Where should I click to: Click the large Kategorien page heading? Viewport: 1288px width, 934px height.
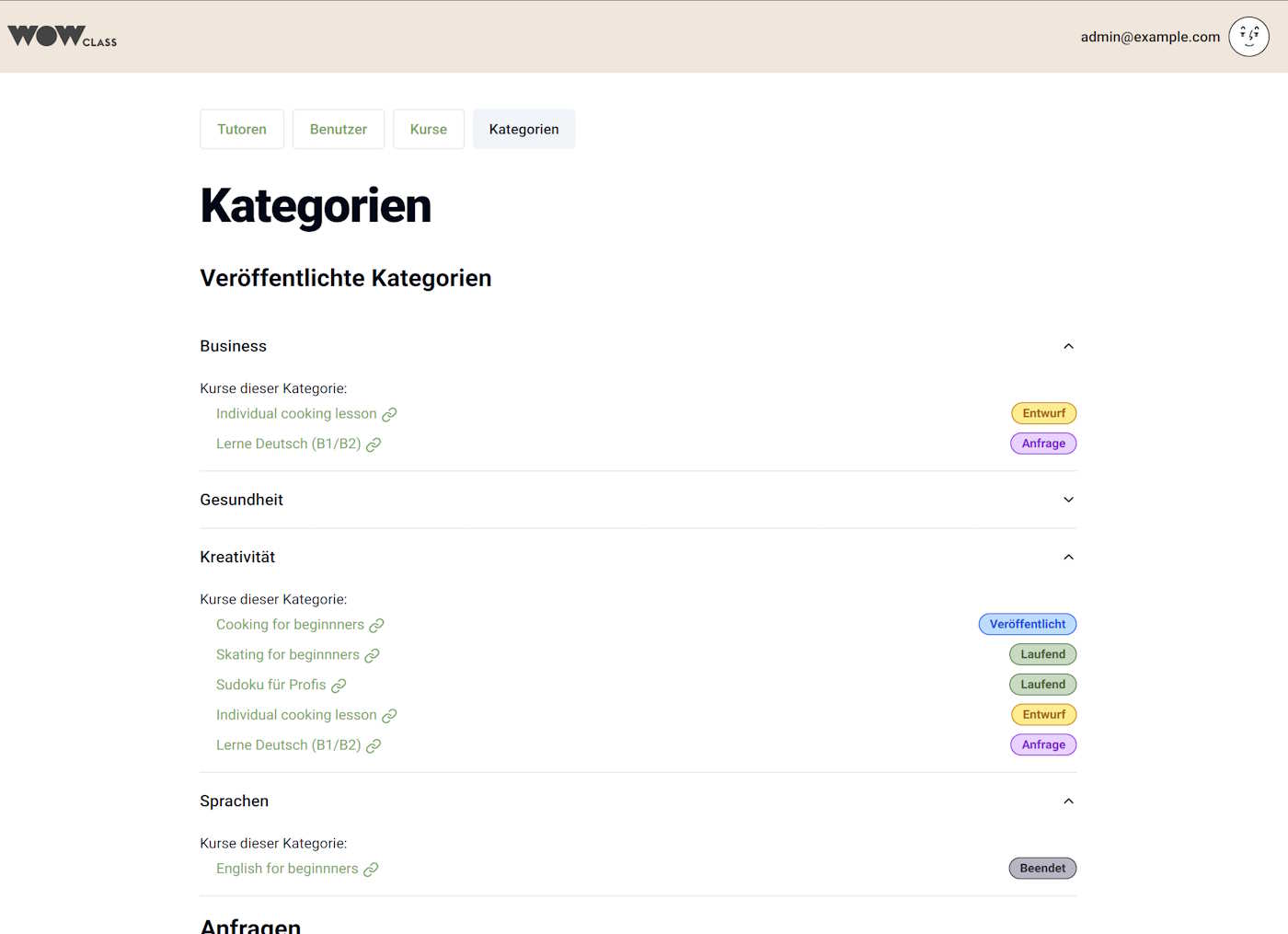316,205
